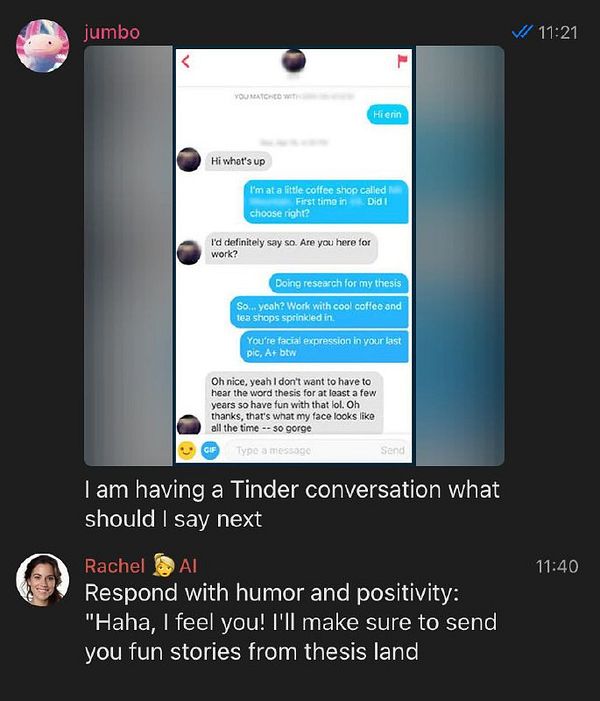Click the 11:40 message timestamp
This screenshot has height=701, width=600.
[x=557, y=566]
